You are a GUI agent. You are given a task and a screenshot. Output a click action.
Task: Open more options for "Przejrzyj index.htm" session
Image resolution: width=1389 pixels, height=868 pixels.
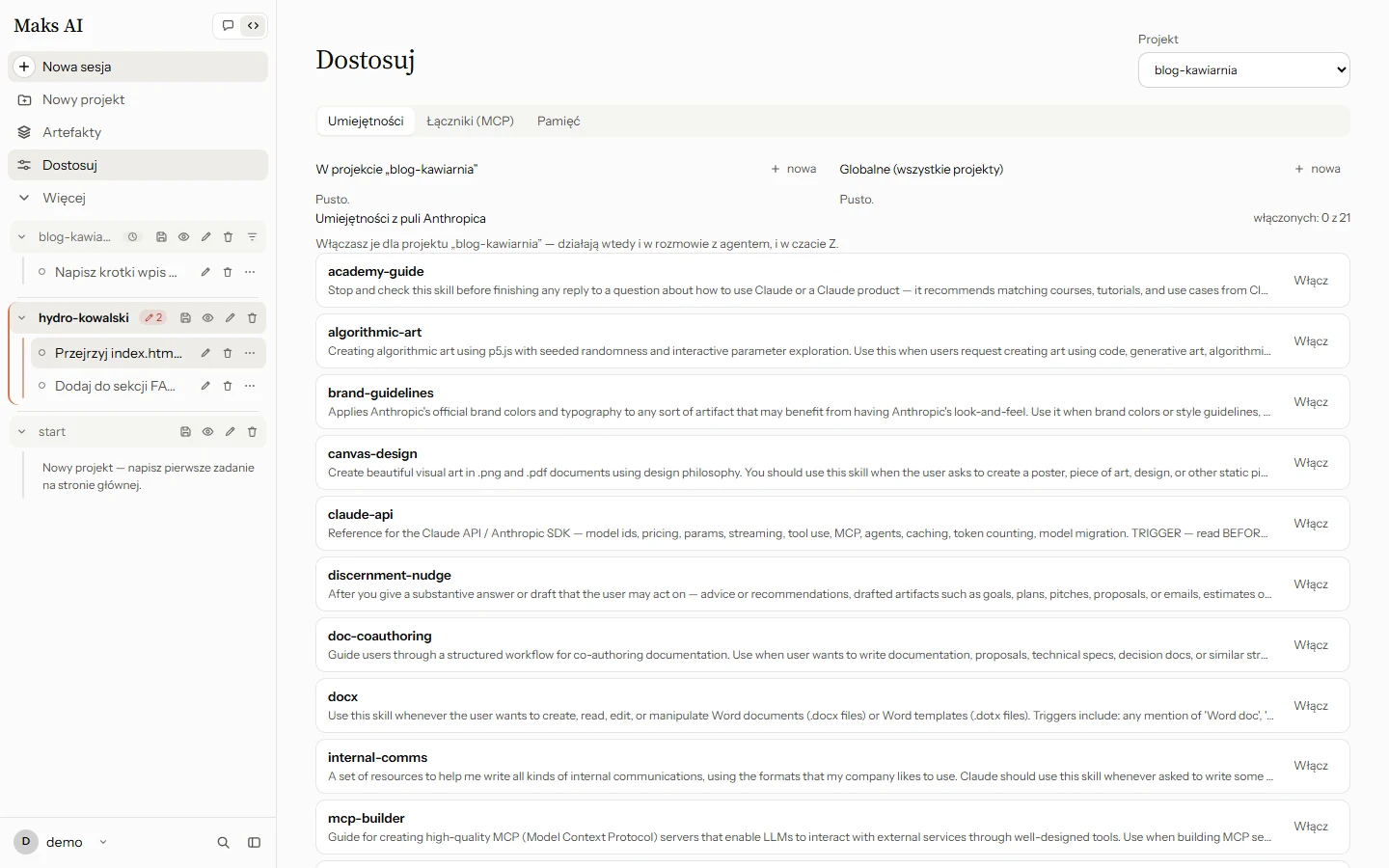(250, 353)
